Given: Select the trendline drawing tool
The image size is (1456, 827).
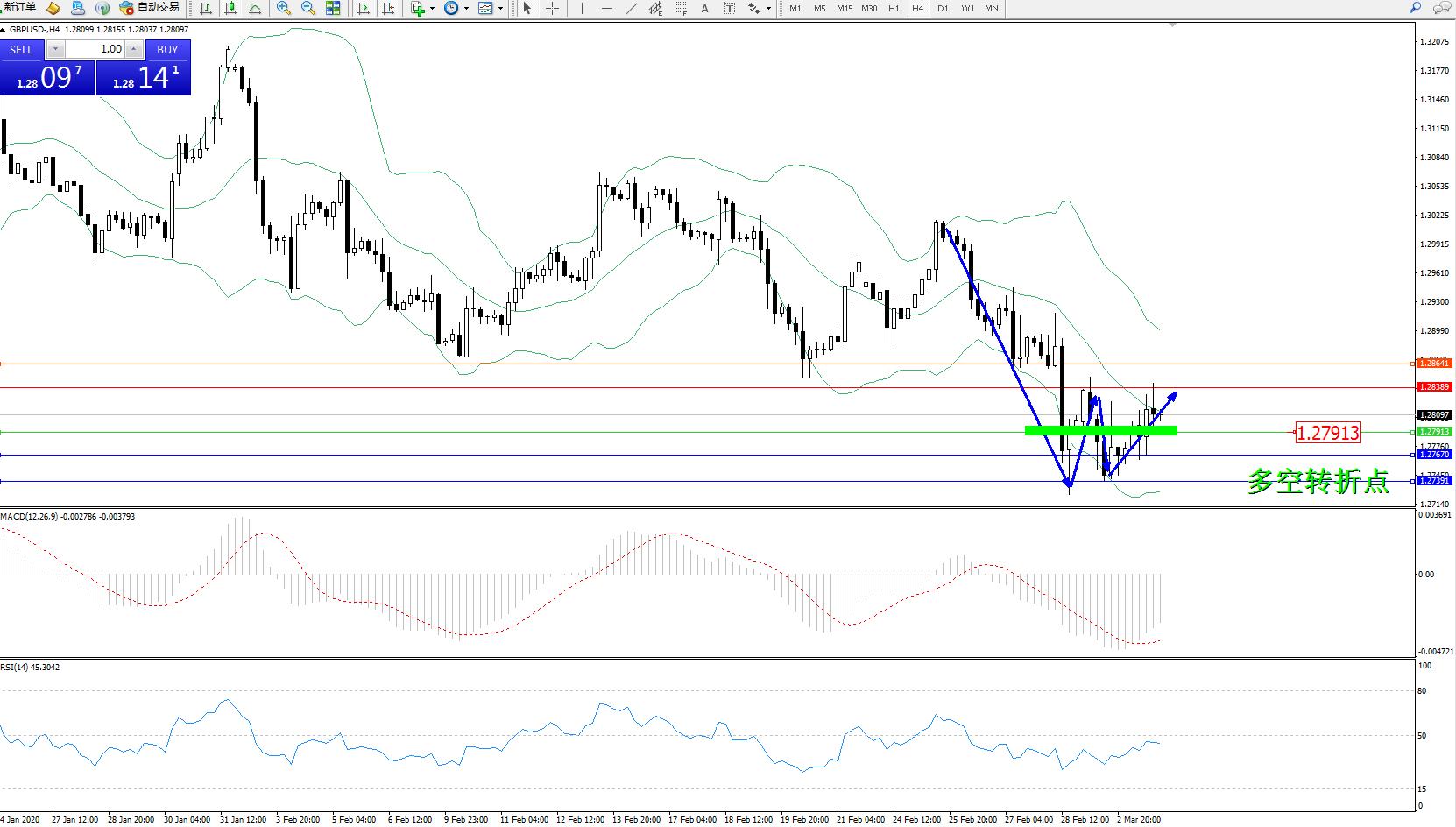Looking at the screenshot, I should (x=631, y=8).
